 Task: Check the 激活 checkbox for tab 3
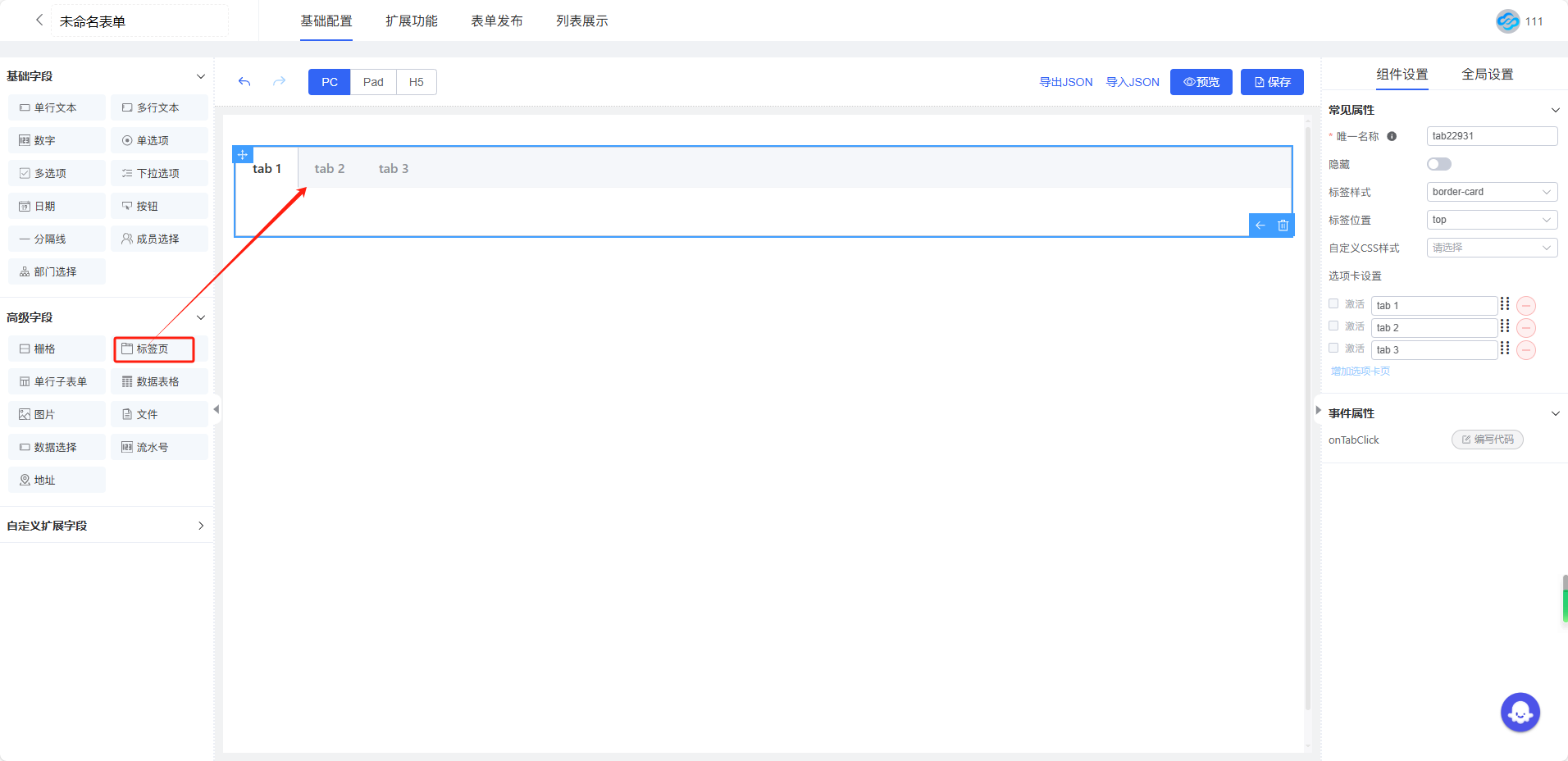click(x=1333, y=349)
